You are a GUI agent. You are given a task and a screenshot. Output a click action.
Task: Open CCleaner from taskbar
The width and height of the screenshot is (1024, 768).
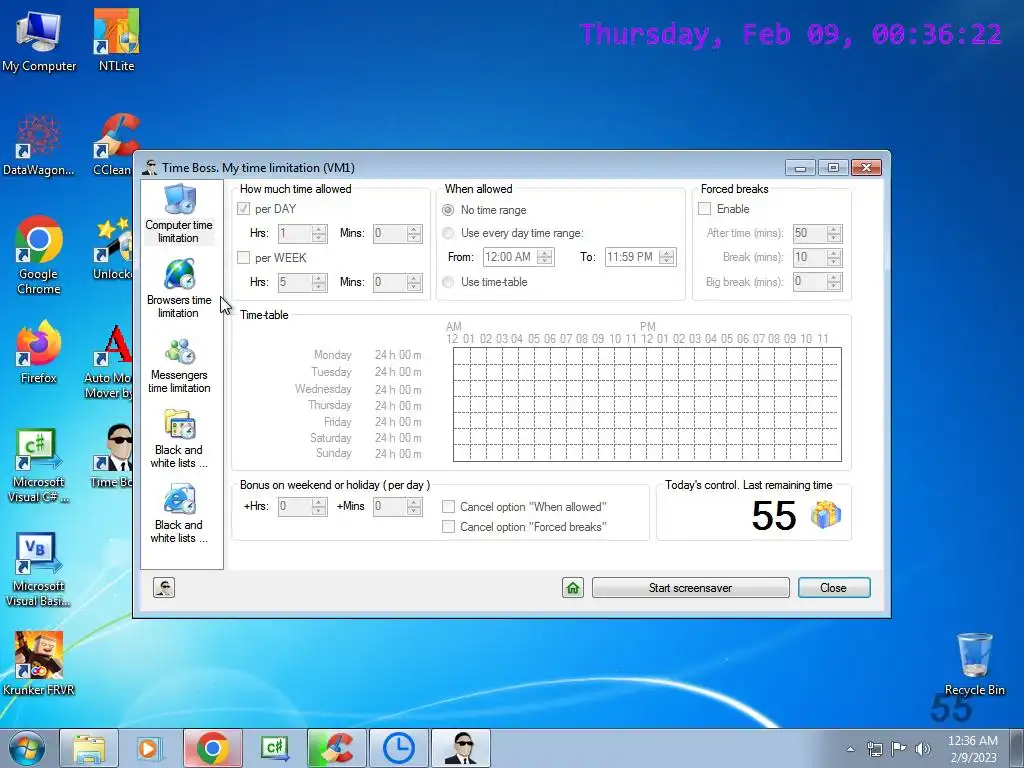[336, 748]
